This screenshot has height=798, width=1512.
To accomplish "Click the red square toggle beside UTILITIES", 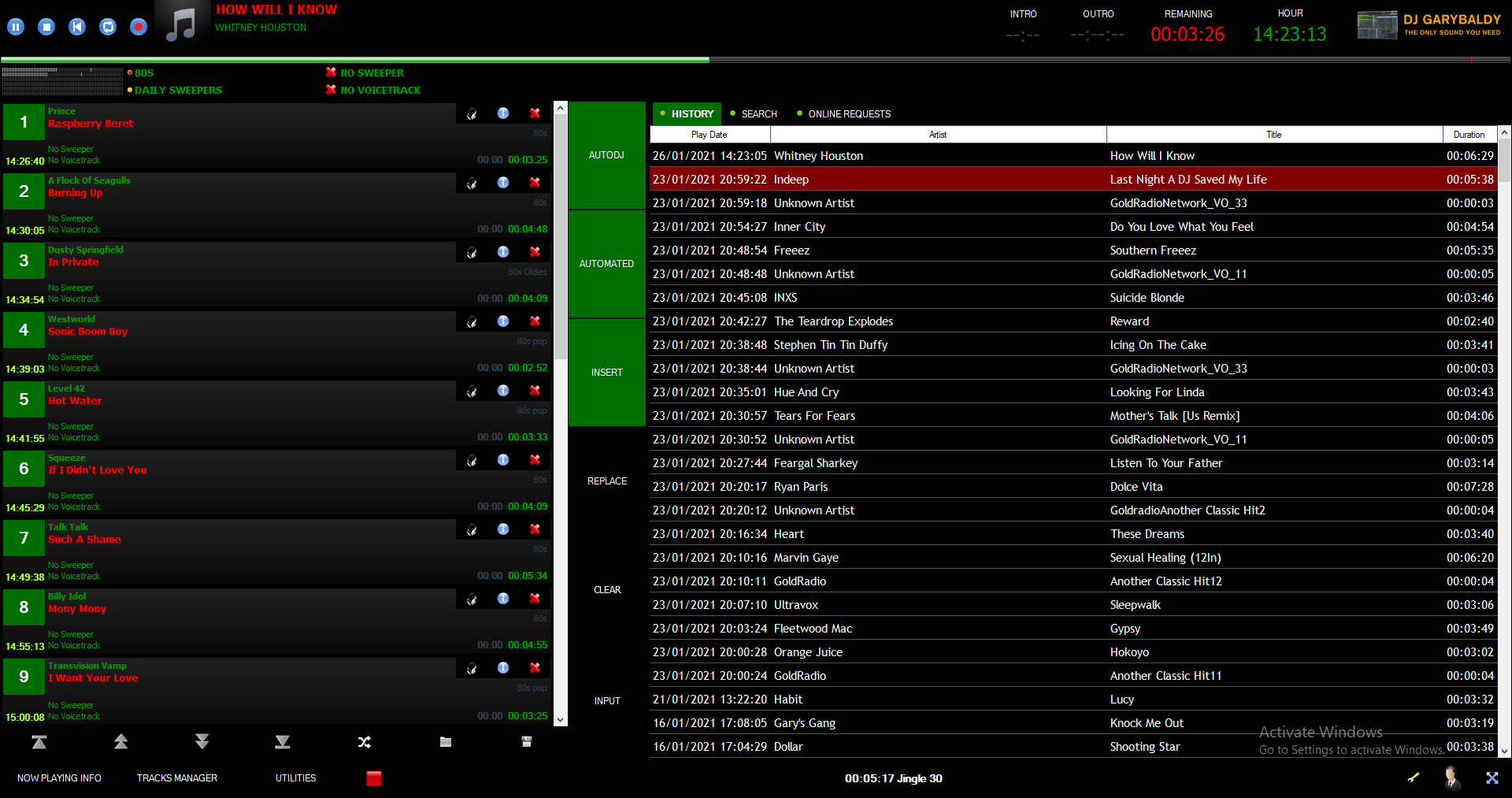I will [373, 778].
